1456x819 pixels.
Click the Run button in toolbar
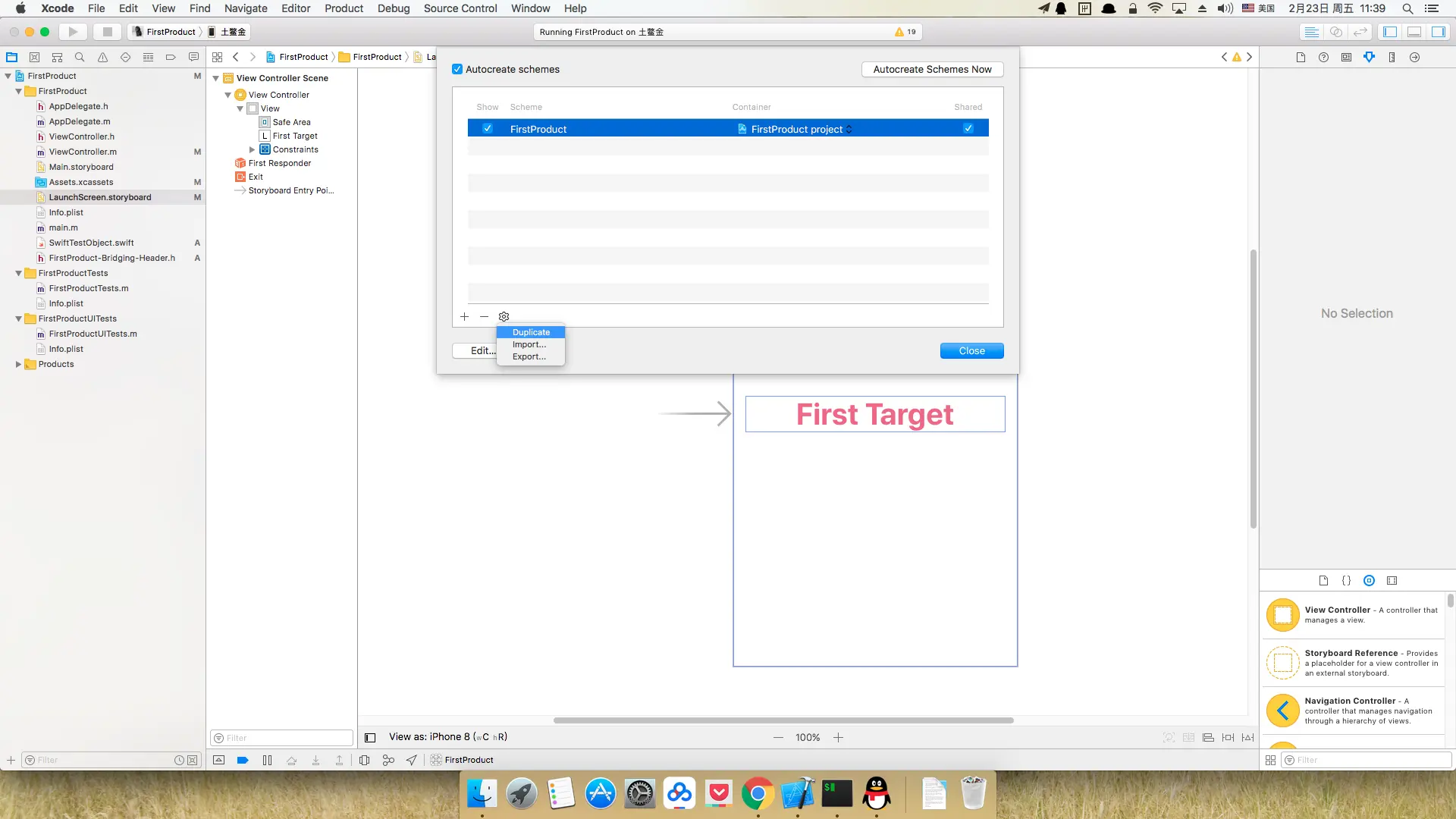click(73, 32)
